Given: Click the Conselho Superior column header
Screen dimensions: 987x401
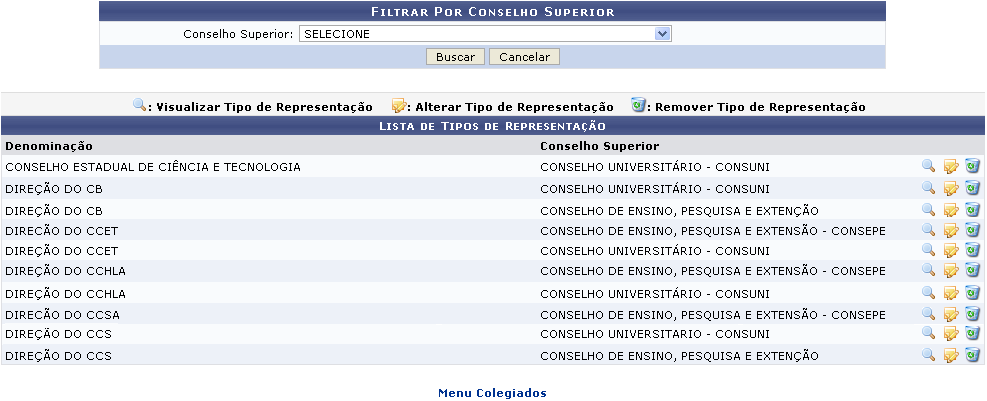Looking at the screenshot, I should pyautogui.click(x=599, y=146).
